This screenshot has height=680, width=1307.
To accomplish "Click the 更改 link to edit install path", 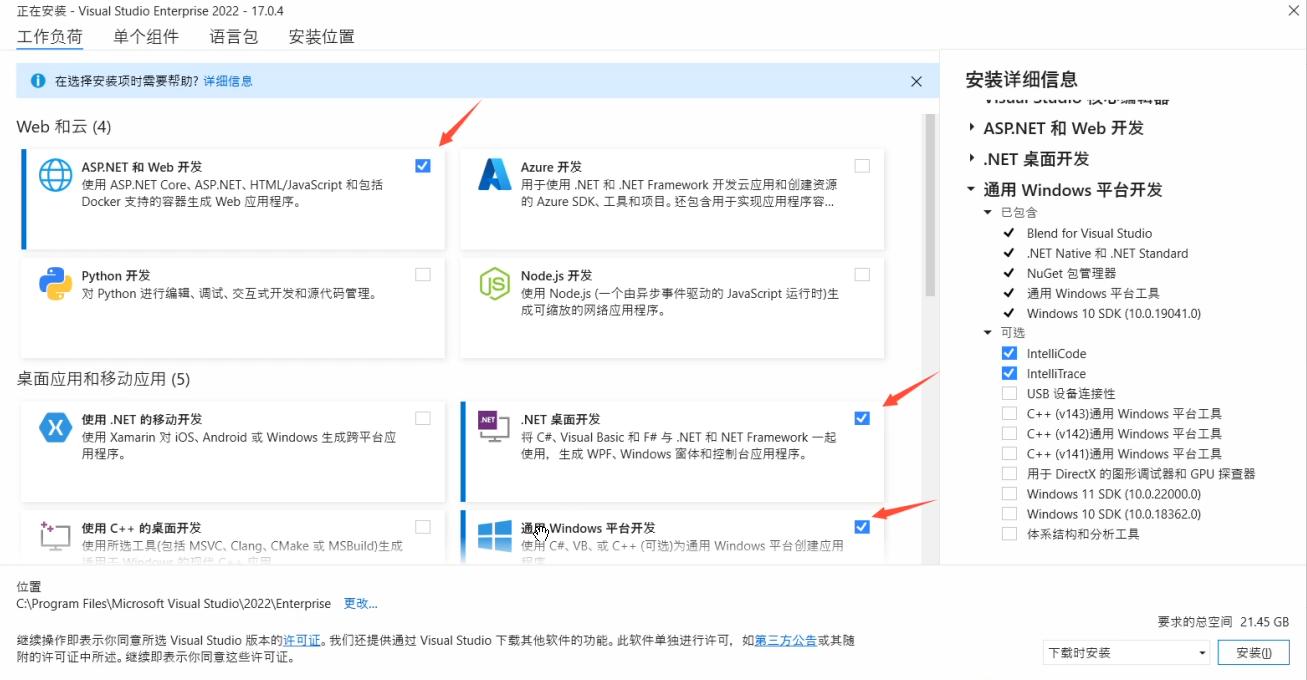I will (x=361, y=604).
